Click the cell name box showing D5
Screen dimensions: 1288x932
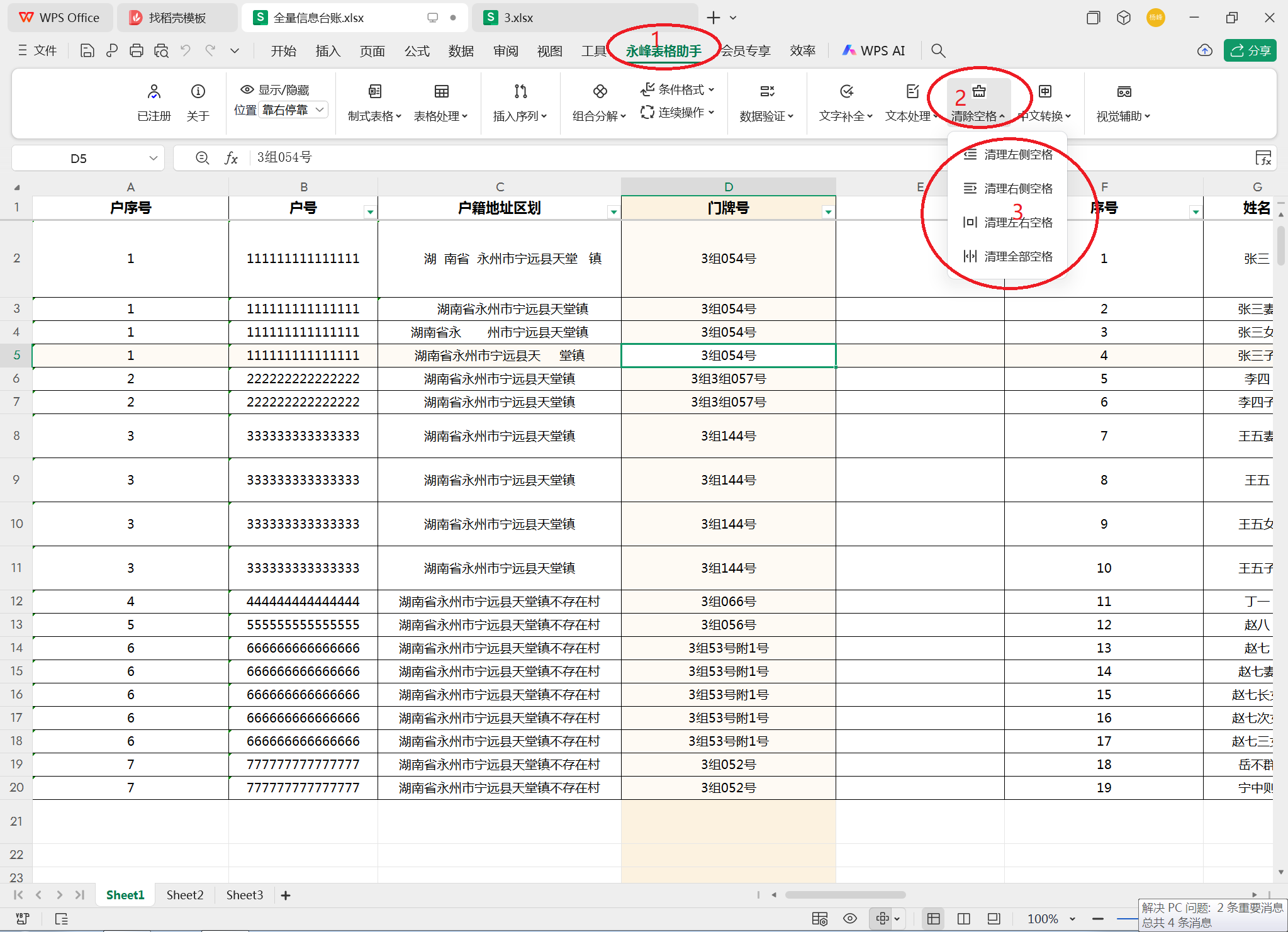tap(79, 158)
